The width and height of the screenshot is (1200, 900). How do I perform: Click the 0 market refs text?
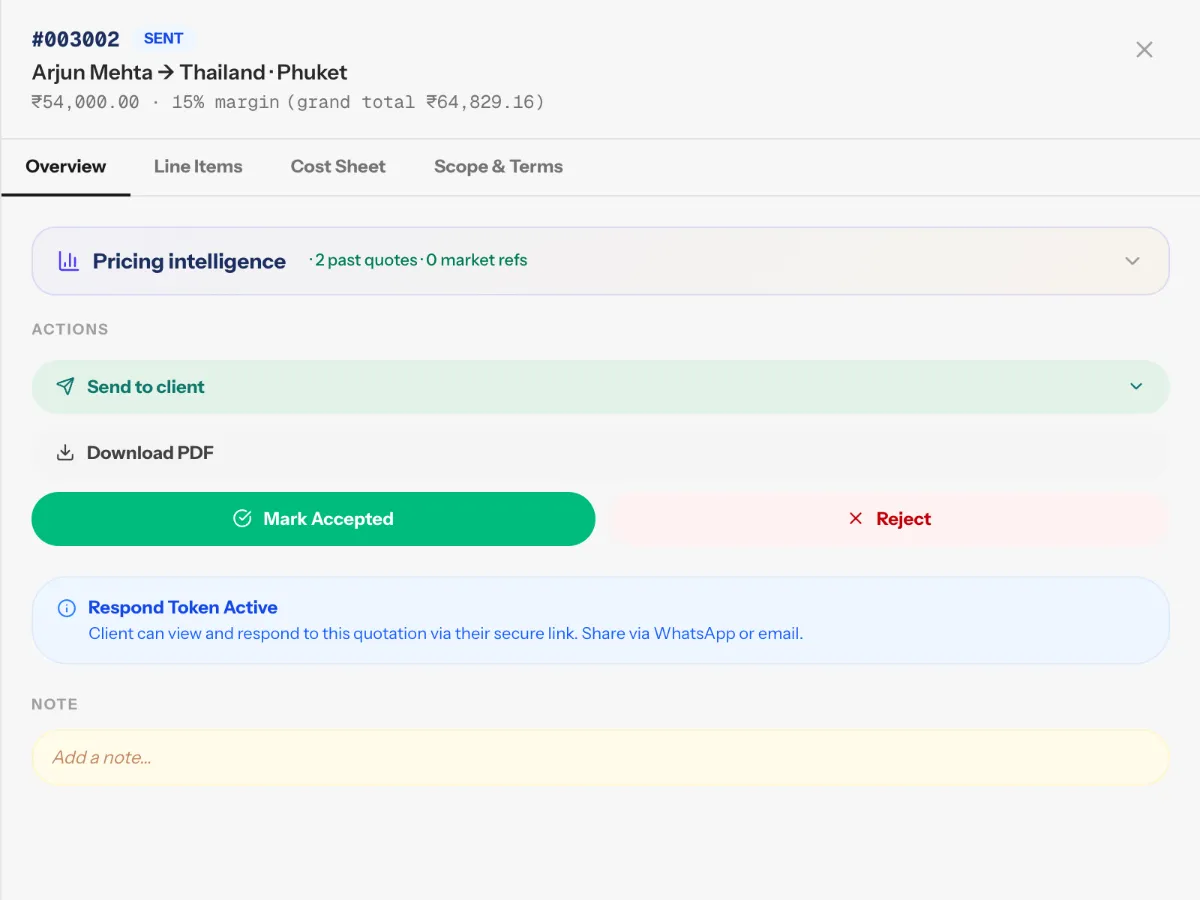477,260
